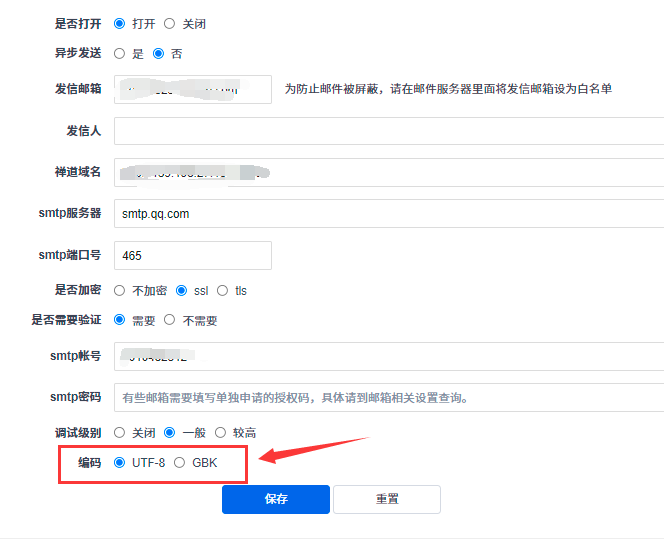Select GBK encoding
Image resolution: width=664 pixels, height=550 pixels.
coord(180,463)
